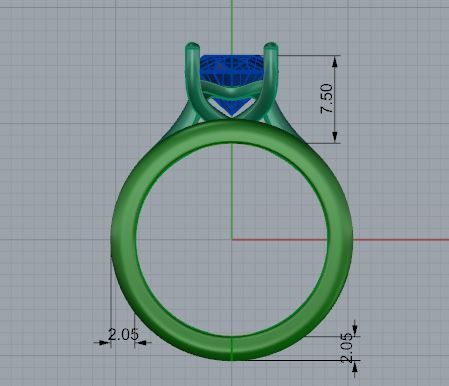The width and height of the screenshot is (449, 386).
Task: Select the horizontal 2.05 dimension text
Action: pos(123,334)
